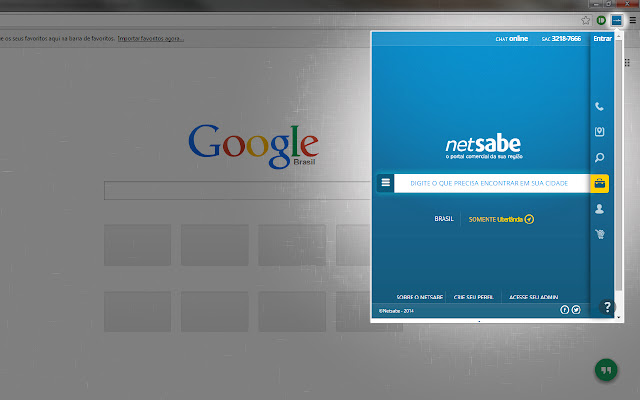The height and width of the screenshot is (400, 640).
Task: Open the Hangouts quote bubble button
Action: point(606,370)
